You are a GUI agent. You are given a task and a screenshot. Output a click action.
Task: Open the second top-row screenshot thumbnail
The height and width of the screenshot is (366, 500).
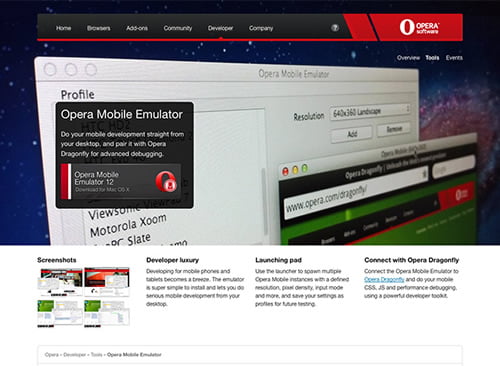(x=107, y=282)
